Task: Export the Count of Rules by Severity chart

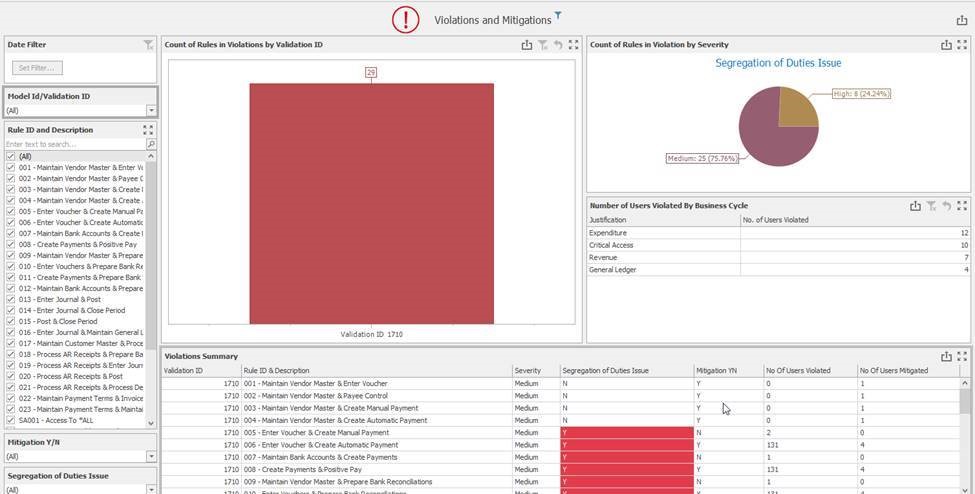Action: (946, 45)
